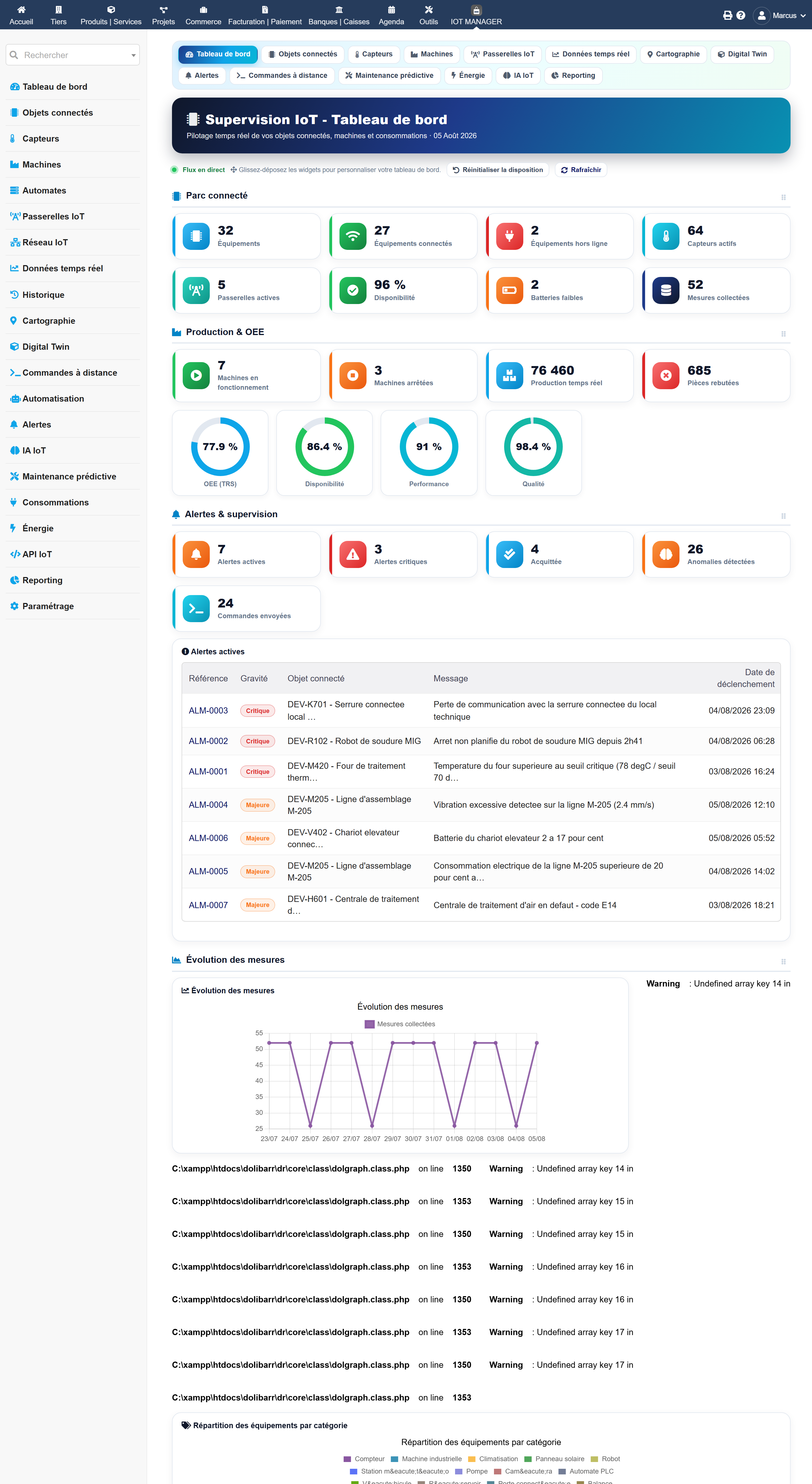Open the help question mark icon
Screen dimensions: 812x1484
741,16
